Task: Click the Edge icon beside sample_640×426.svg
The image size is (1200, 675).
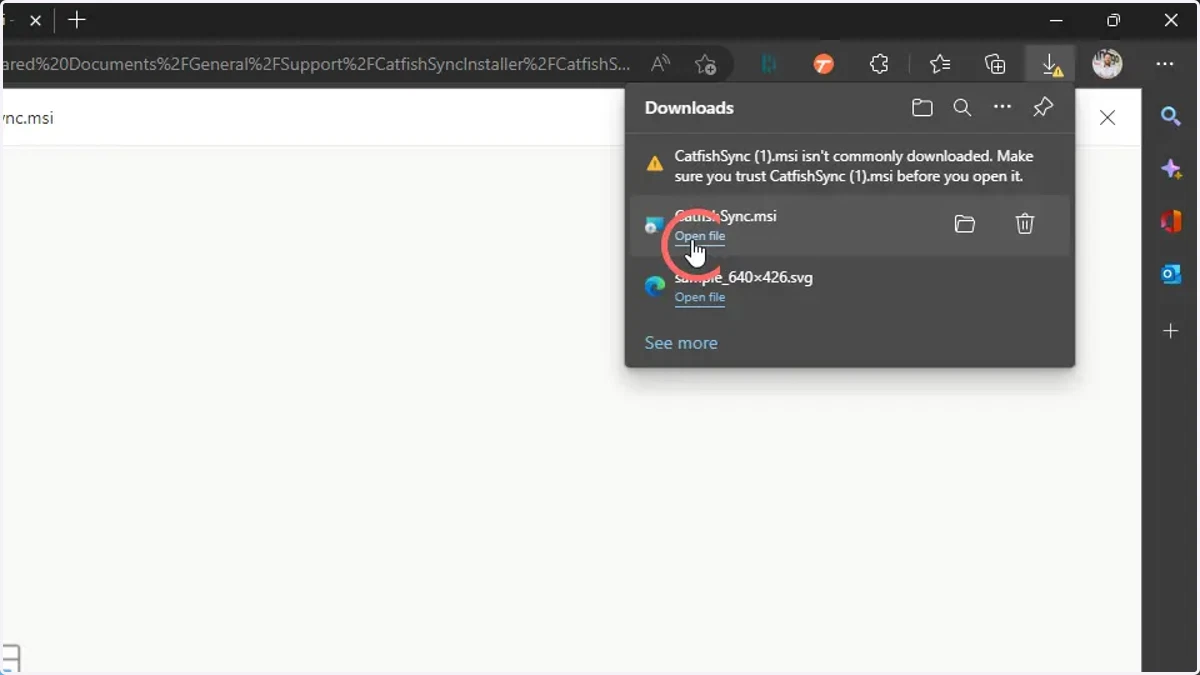Action: (655, 287)
